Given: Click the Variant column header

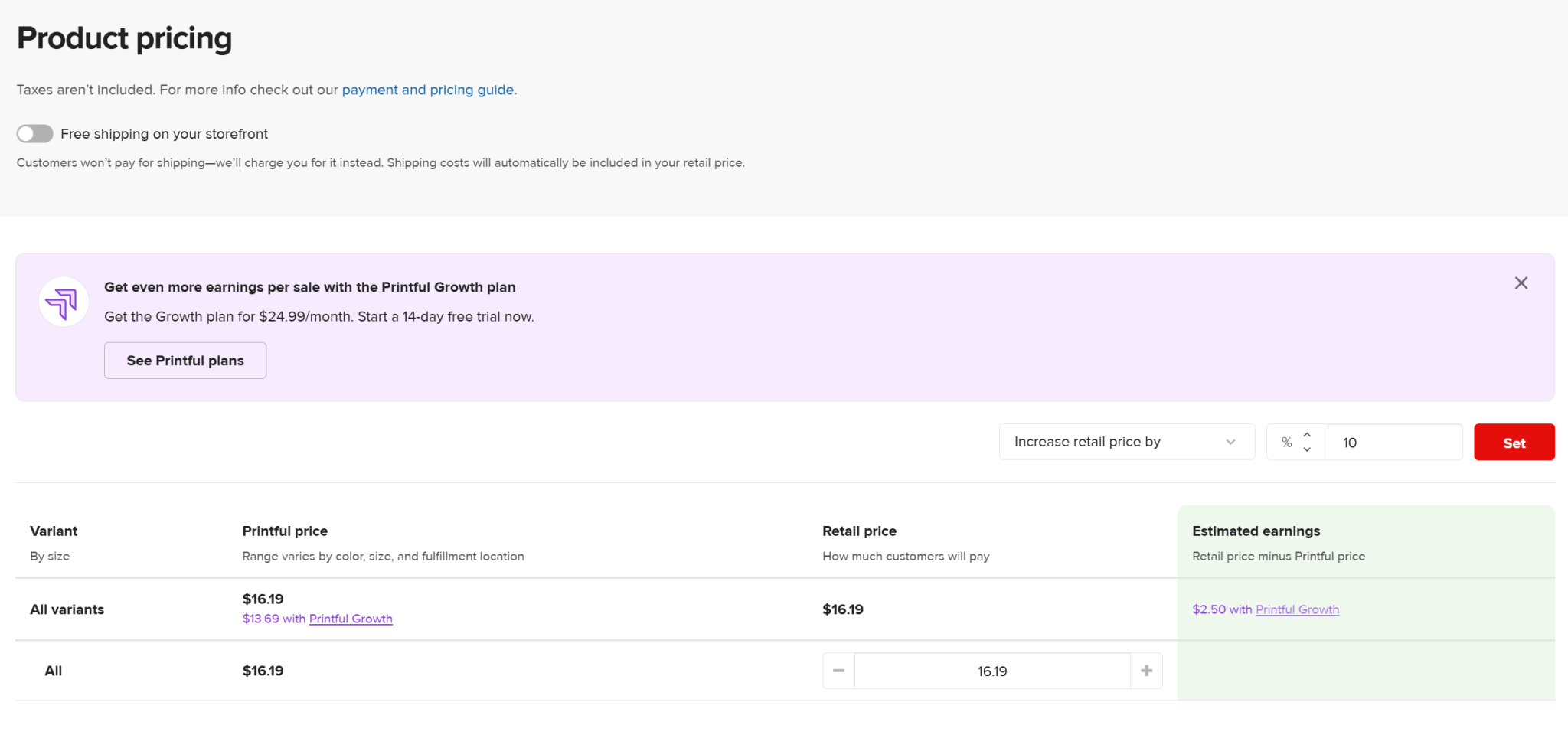Looking at the screenshot, I should point(54,531).
